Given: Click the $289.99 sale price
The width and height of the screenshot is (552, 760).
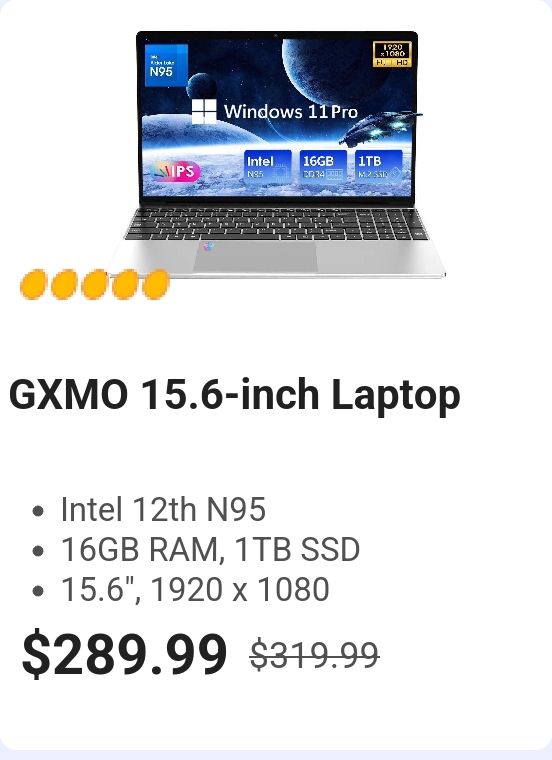Looking at the screenshot, I should [125, 653].
